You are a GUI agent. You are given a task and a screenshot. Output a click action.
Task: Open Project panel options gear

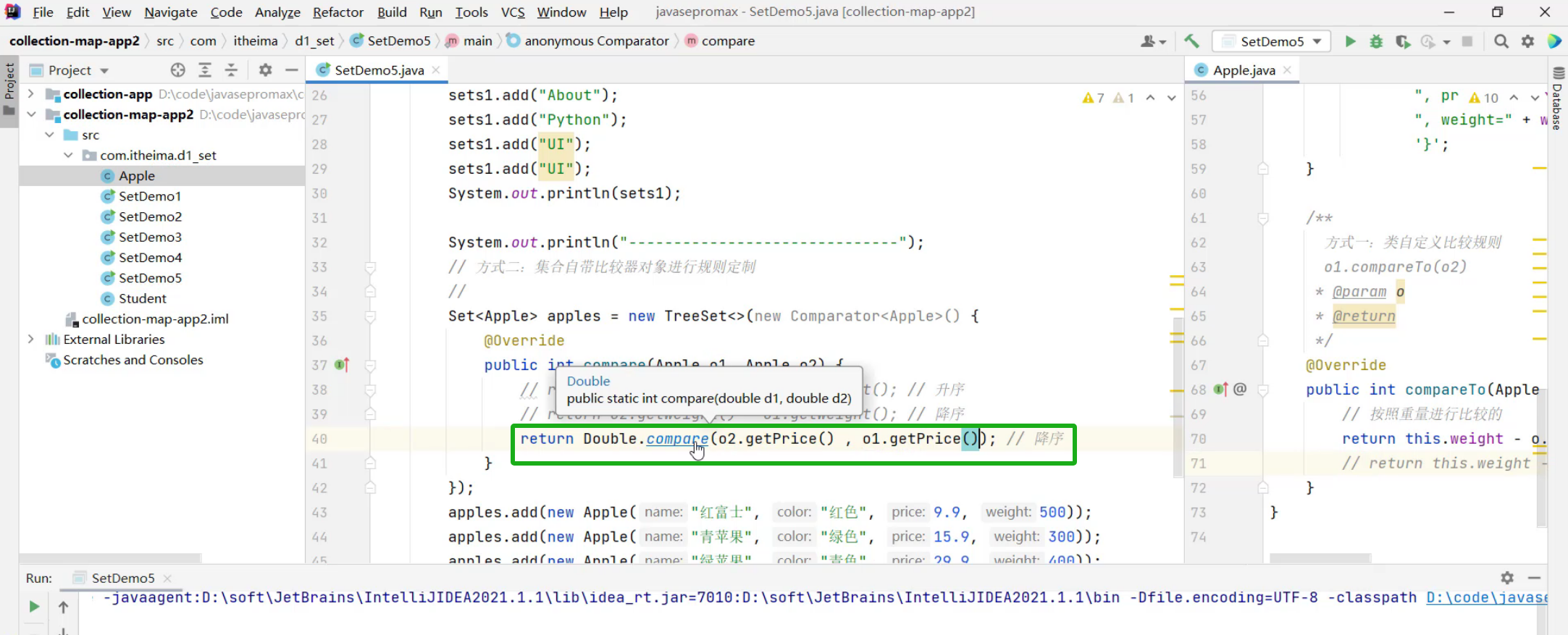(266, 70)
